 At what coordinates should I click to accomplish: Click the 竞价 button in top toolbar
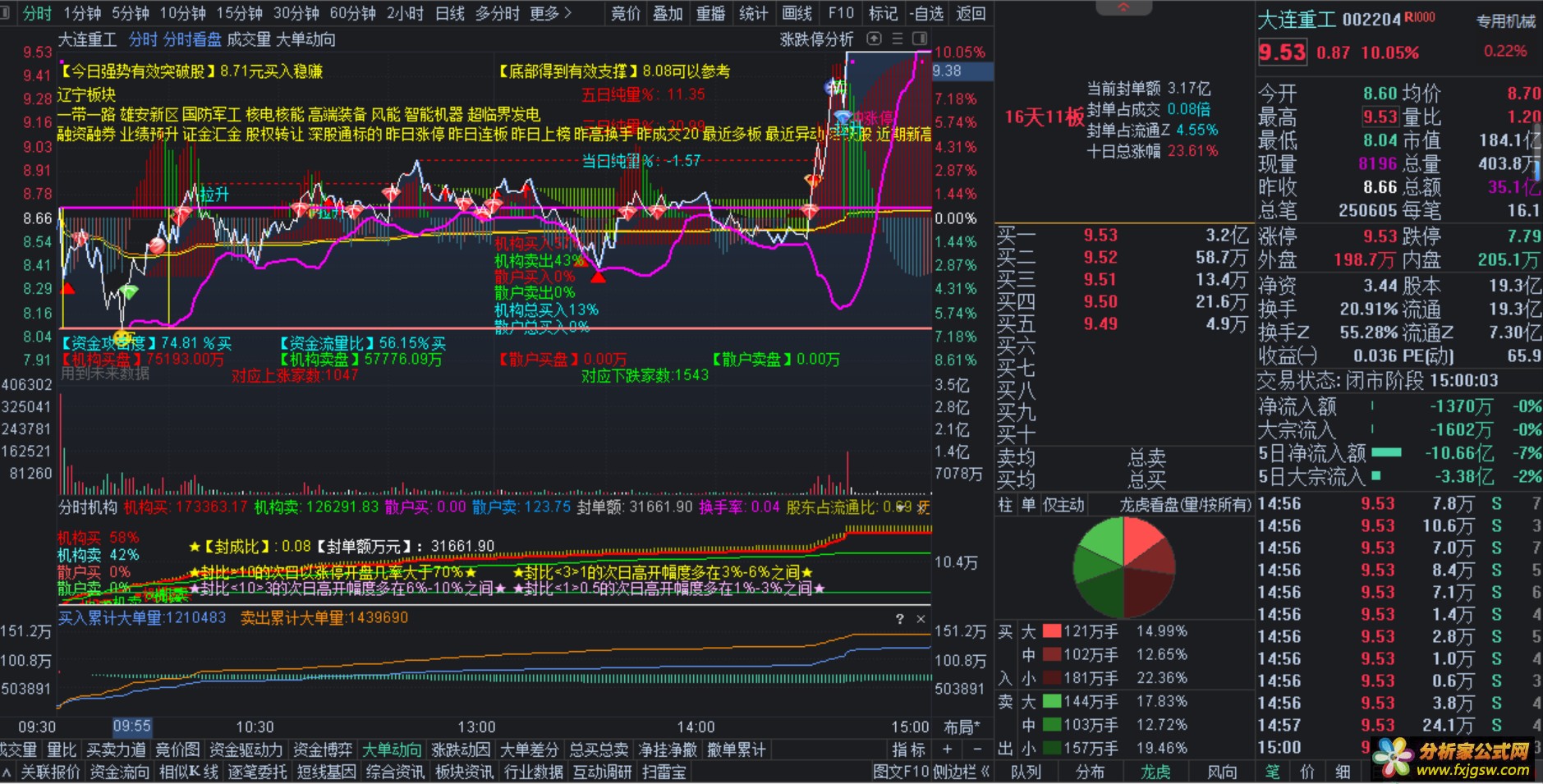626,13
